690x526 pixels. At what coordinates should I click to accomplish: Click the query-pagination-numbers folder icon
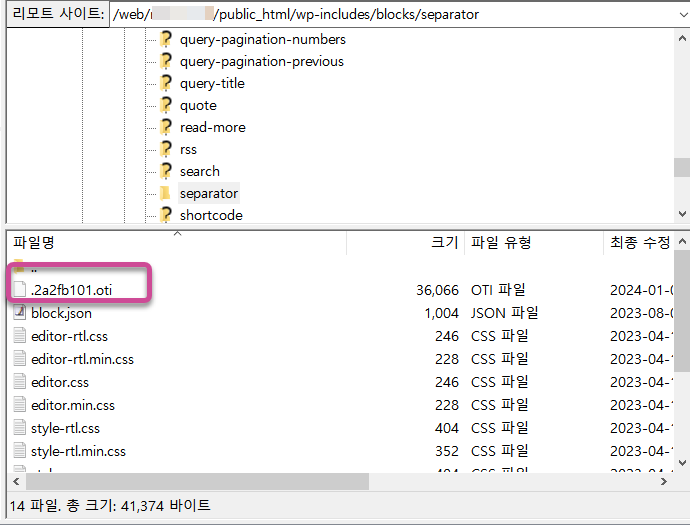click(x=166, y=39)
